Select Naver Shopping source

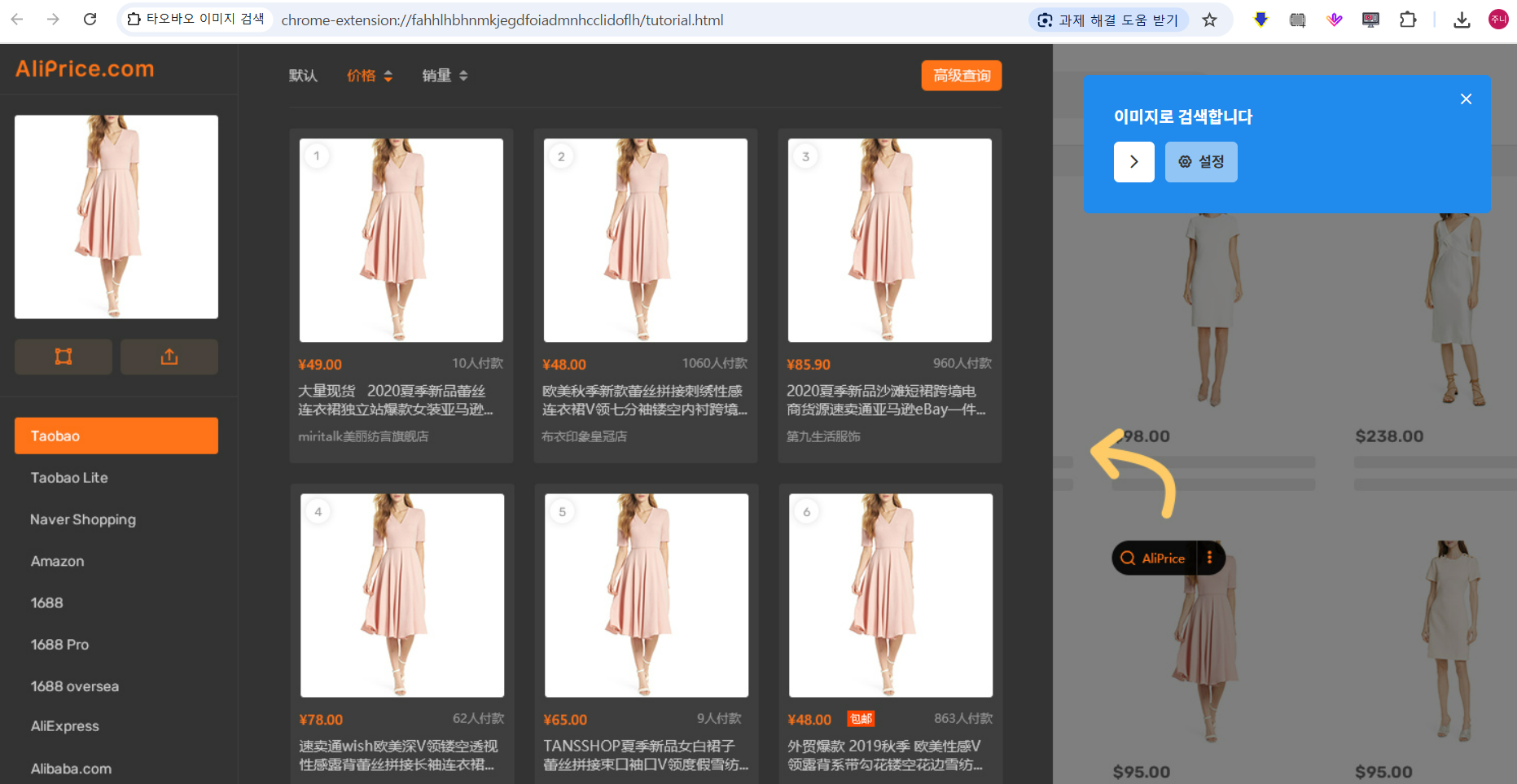click(83, 519)
